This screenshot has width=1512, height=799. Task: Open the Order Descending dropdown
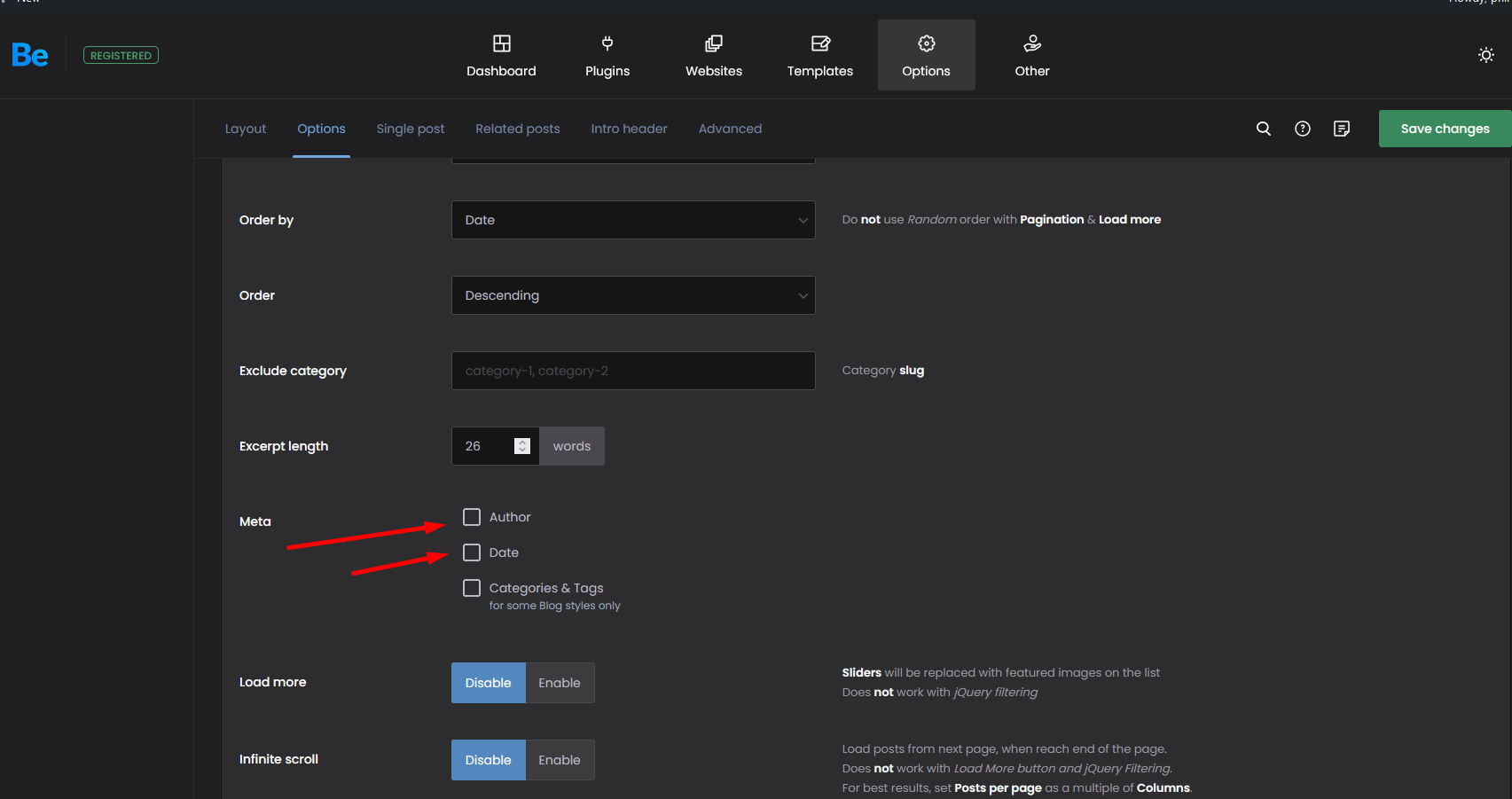633,295
